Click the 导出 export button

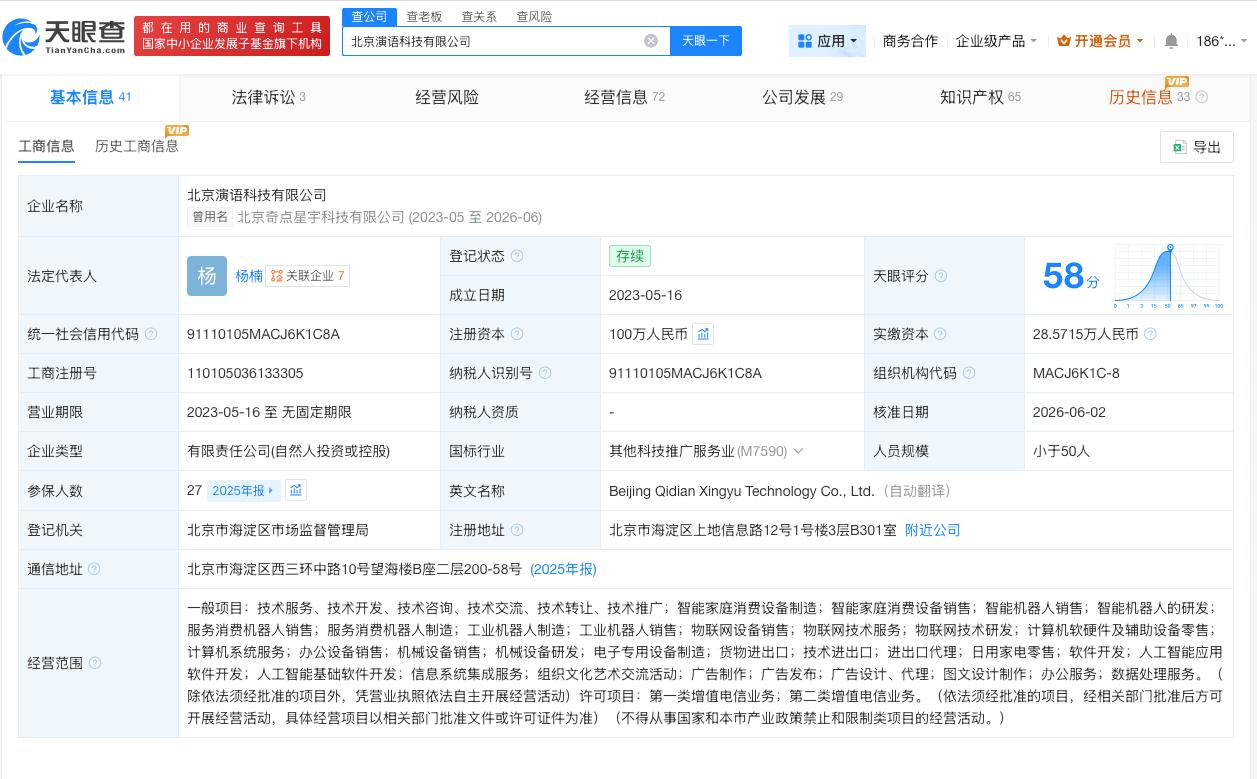tap(1196, 147)
